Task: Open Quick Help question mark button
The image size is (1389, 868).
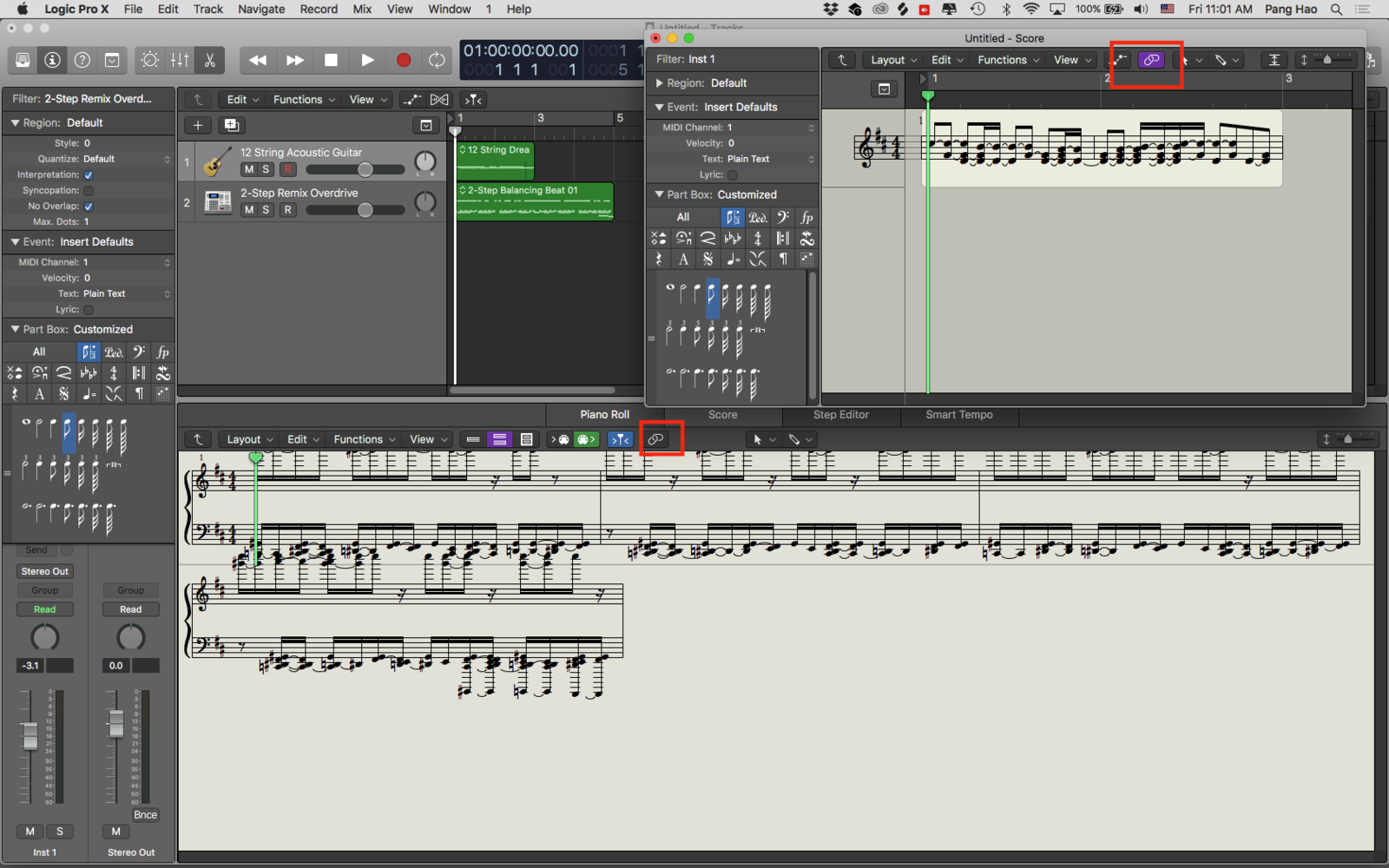Action: tap(82, 60)
